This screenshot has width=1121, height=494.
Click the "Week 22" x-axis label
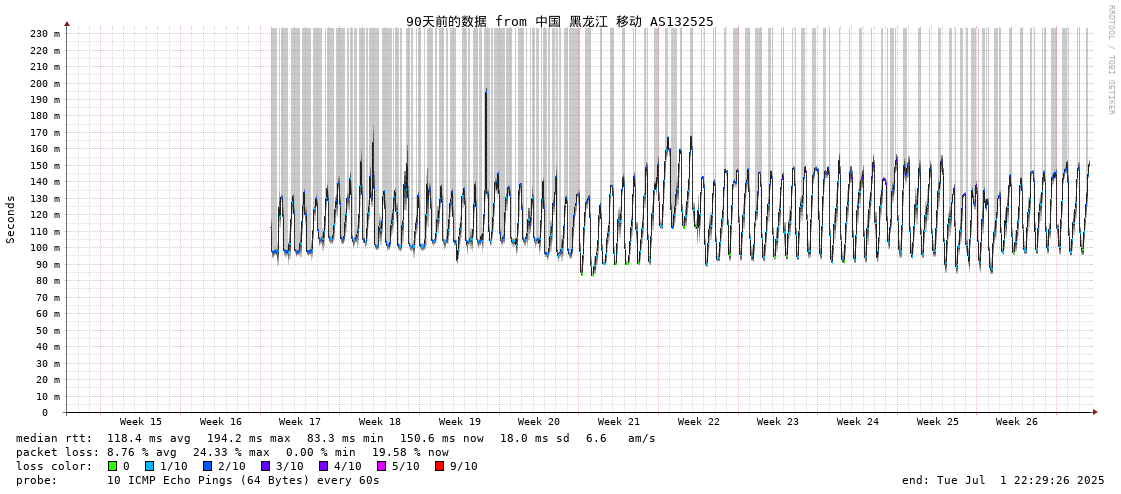tap(698, 422)
